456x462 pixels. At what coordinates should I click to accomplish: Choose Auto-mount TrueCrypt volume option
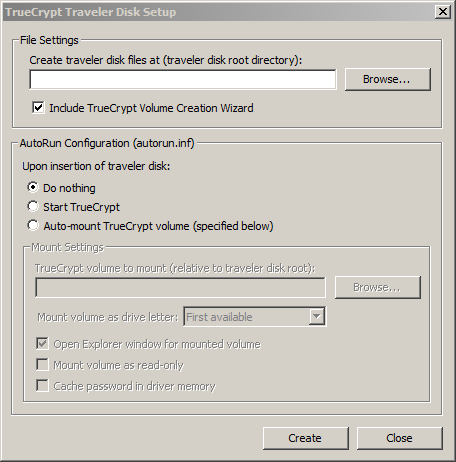click(x=33, y=225)
